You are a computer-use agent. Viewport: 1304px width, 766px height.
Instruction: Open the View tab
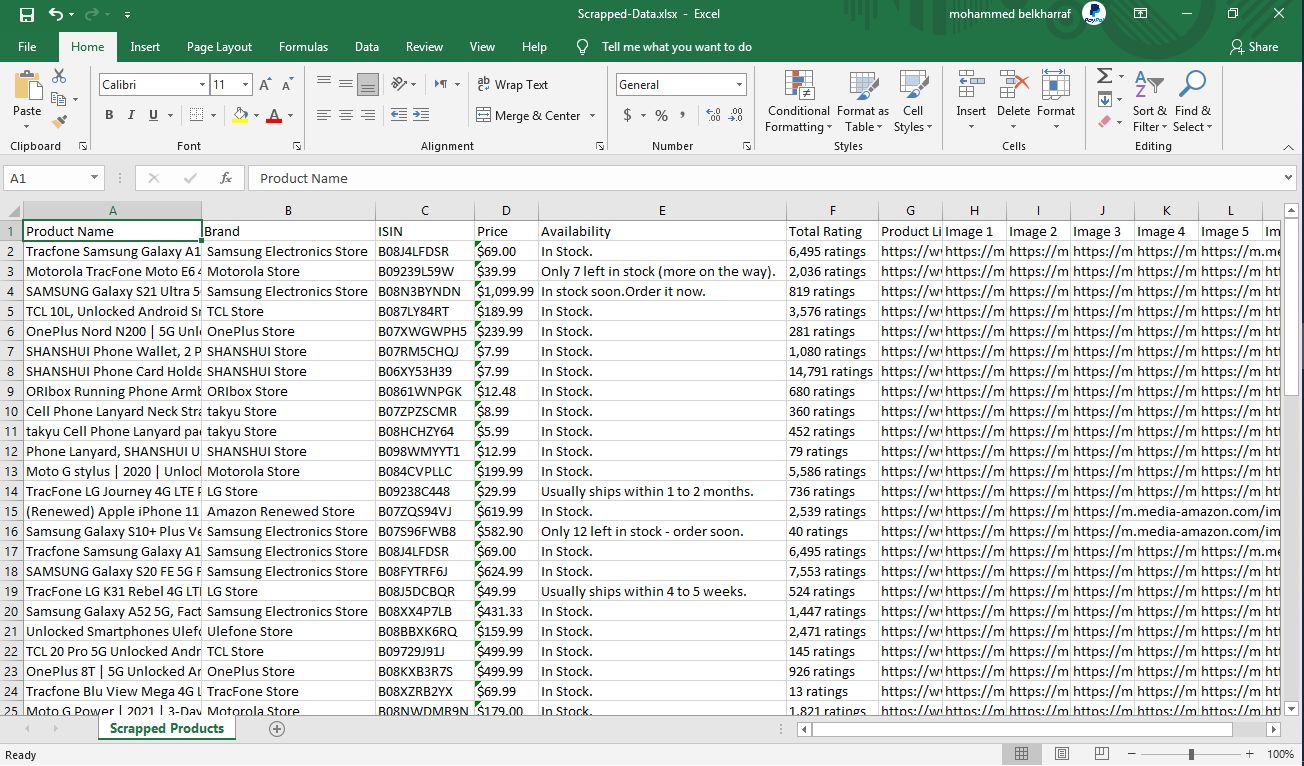point(482,47)
